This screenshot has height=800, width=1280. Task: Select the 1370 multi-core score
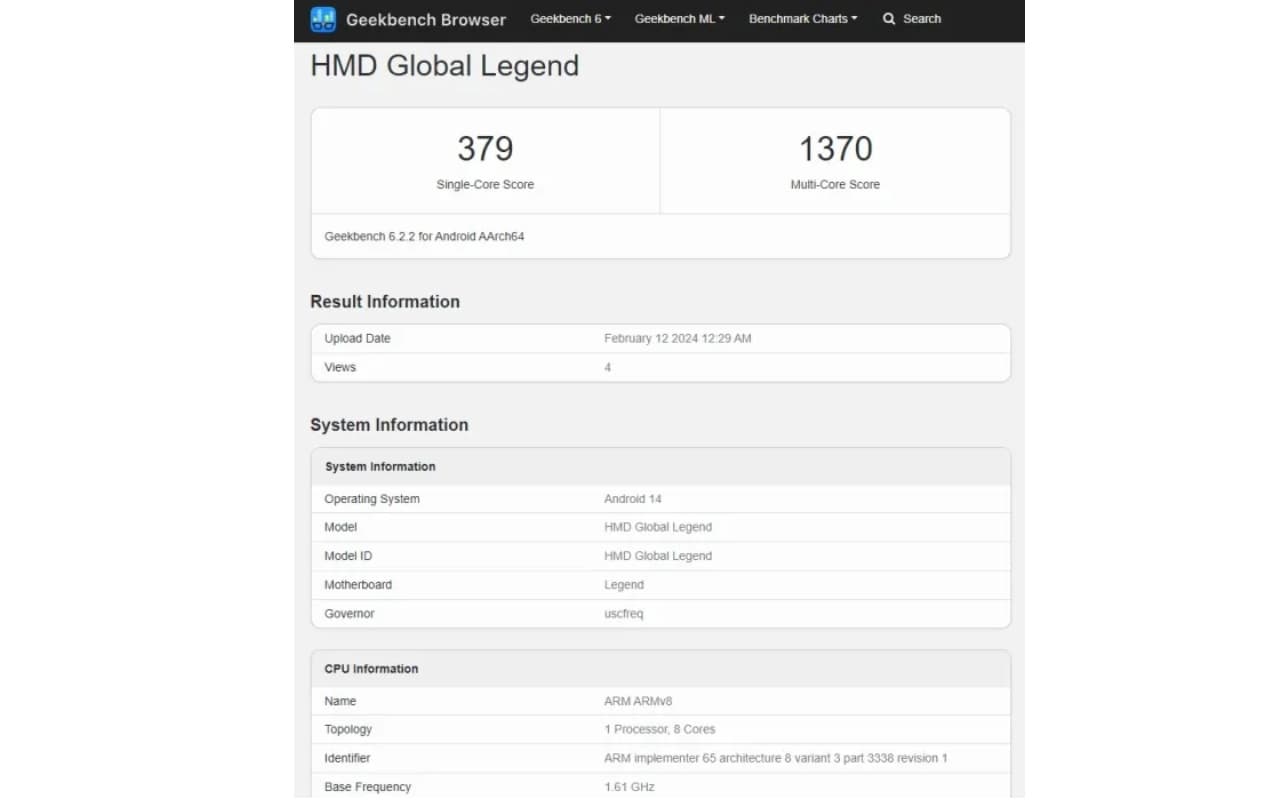tap(835, 149)
